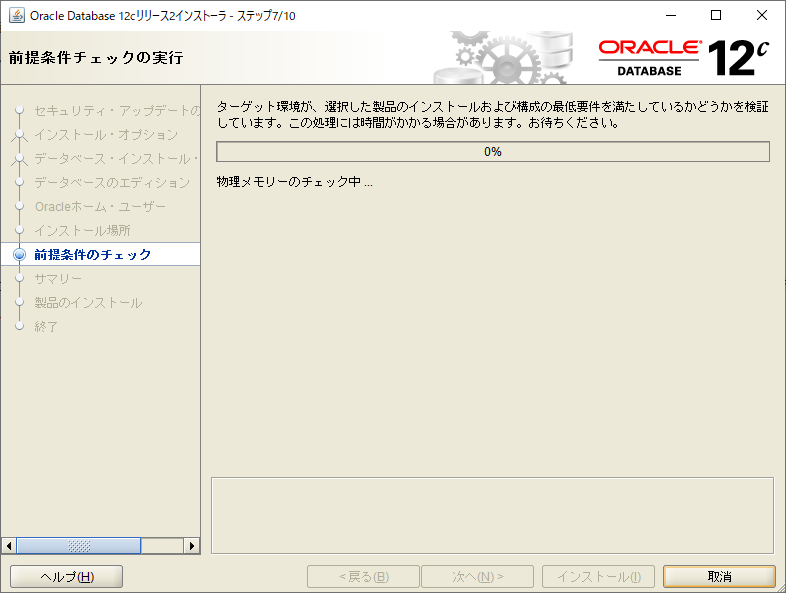Click the 取消 cancel button
The height and width of the screenshot is (593, 786).
tap(719, 576)
